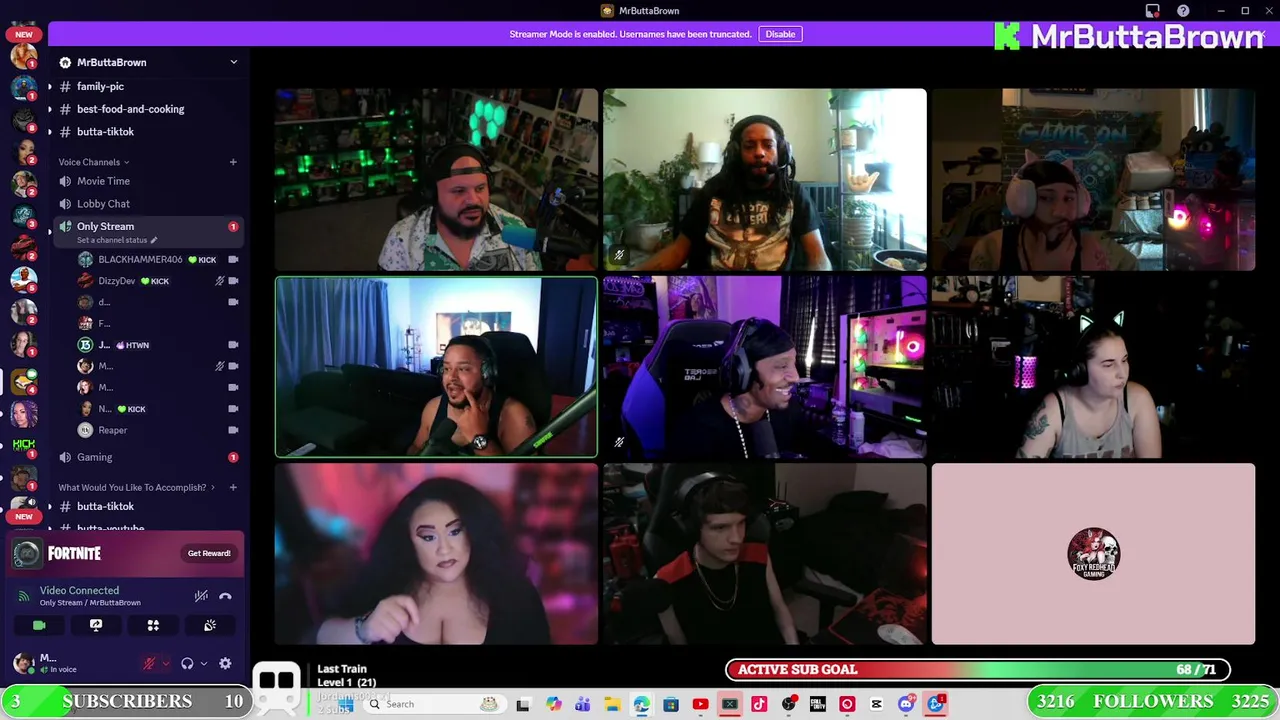Select the Only Stream voice channel
The width and height of the screenshot is (1280, 720).
(148, 231)
